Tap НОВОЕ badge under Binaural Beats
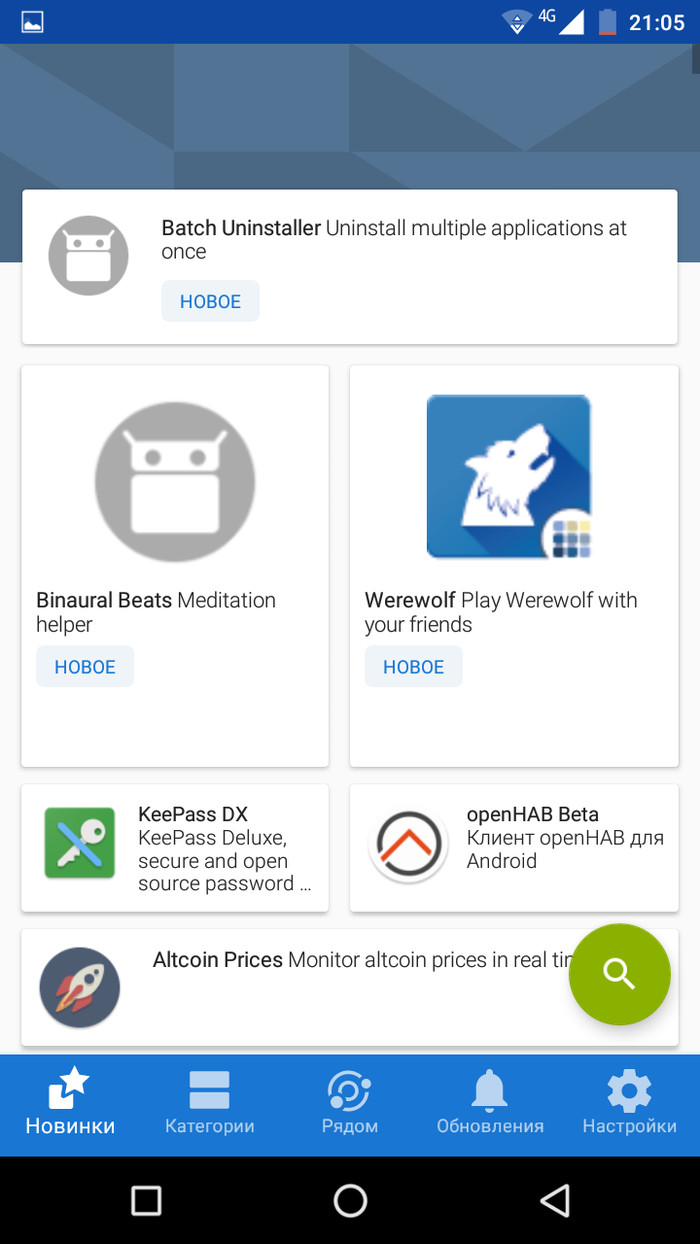Image resolution: width=700 pixels, height=1244 pixels. [x=85, y=667]
